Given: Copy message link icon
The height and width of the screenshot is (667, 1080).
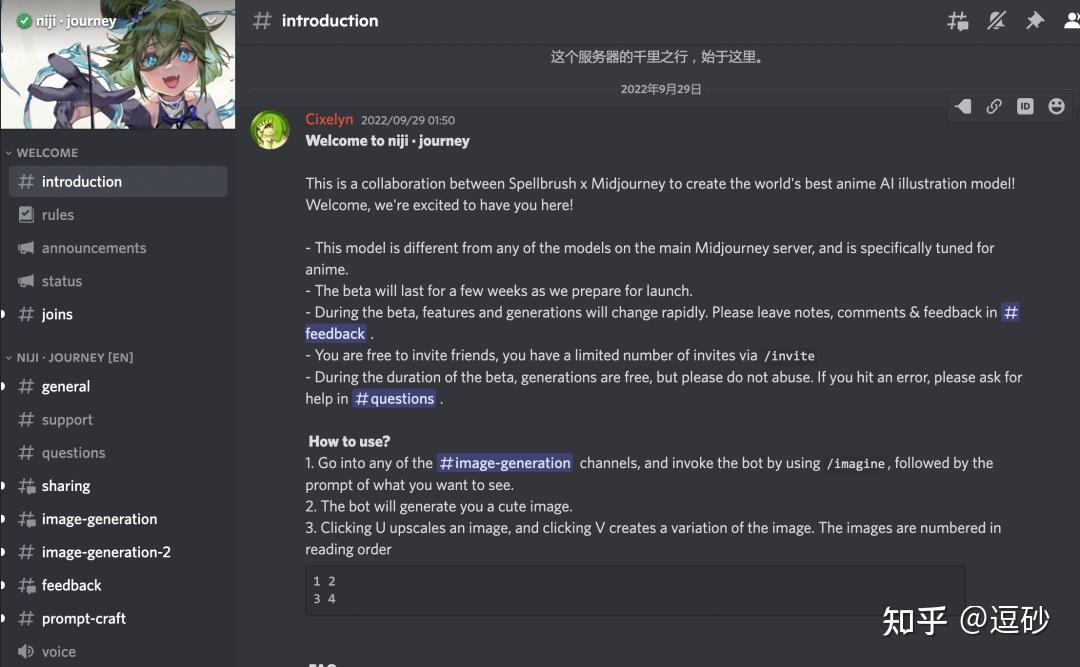Looking at the screenshot, I should click(994, 106).
